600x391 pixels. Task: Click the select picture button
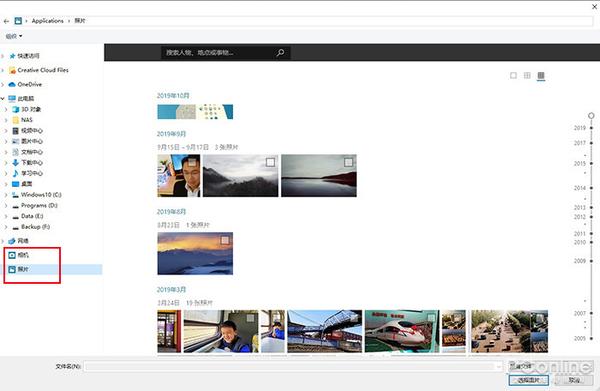click(528, 380)
